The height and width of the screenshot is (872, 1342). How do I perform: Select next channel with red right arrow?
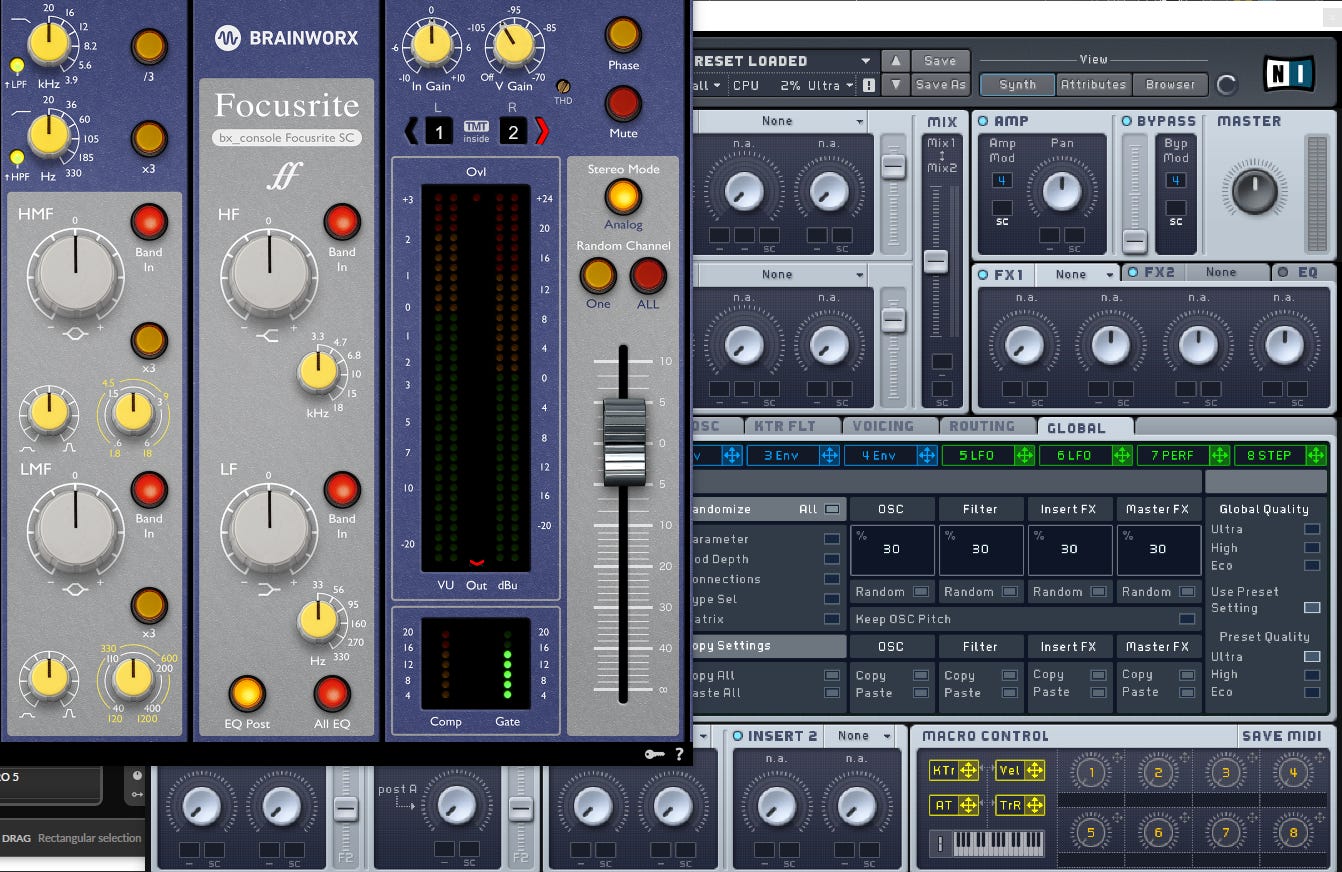(x=542, y=130)
